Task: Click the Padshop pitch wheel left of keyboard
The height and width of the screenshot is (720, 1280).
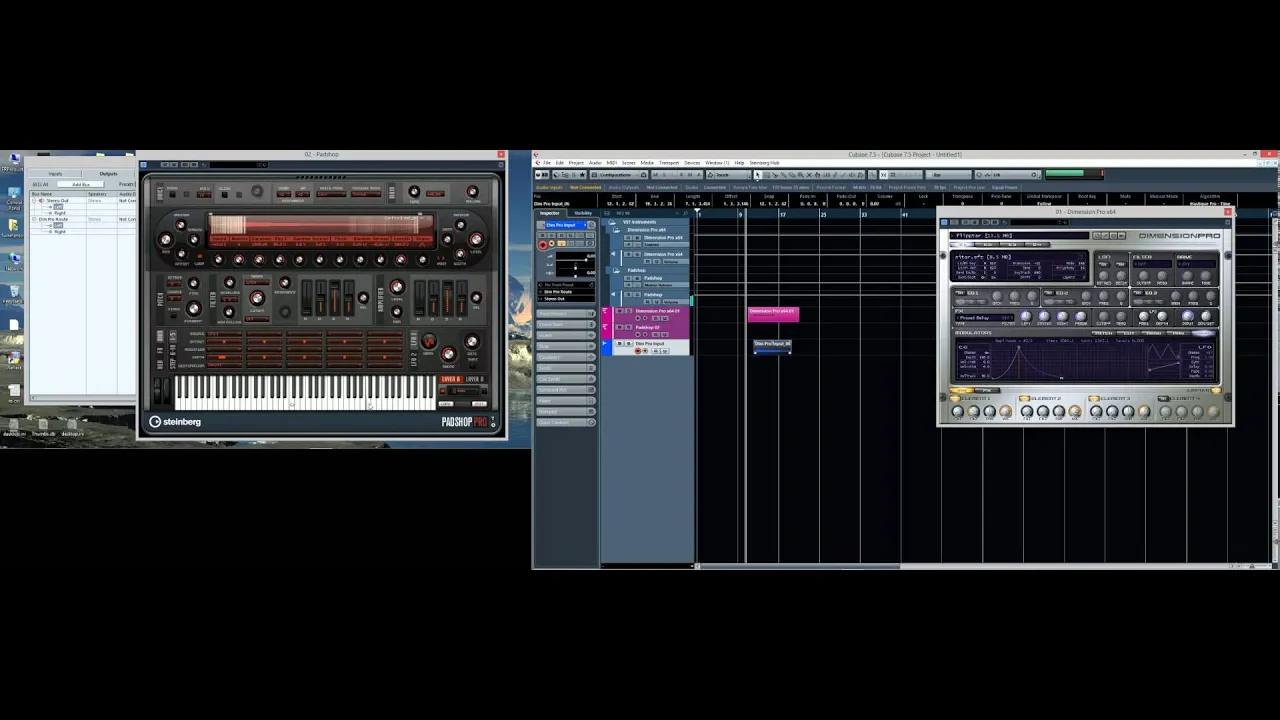Action: pyautogui.click(x=157, y=390)
